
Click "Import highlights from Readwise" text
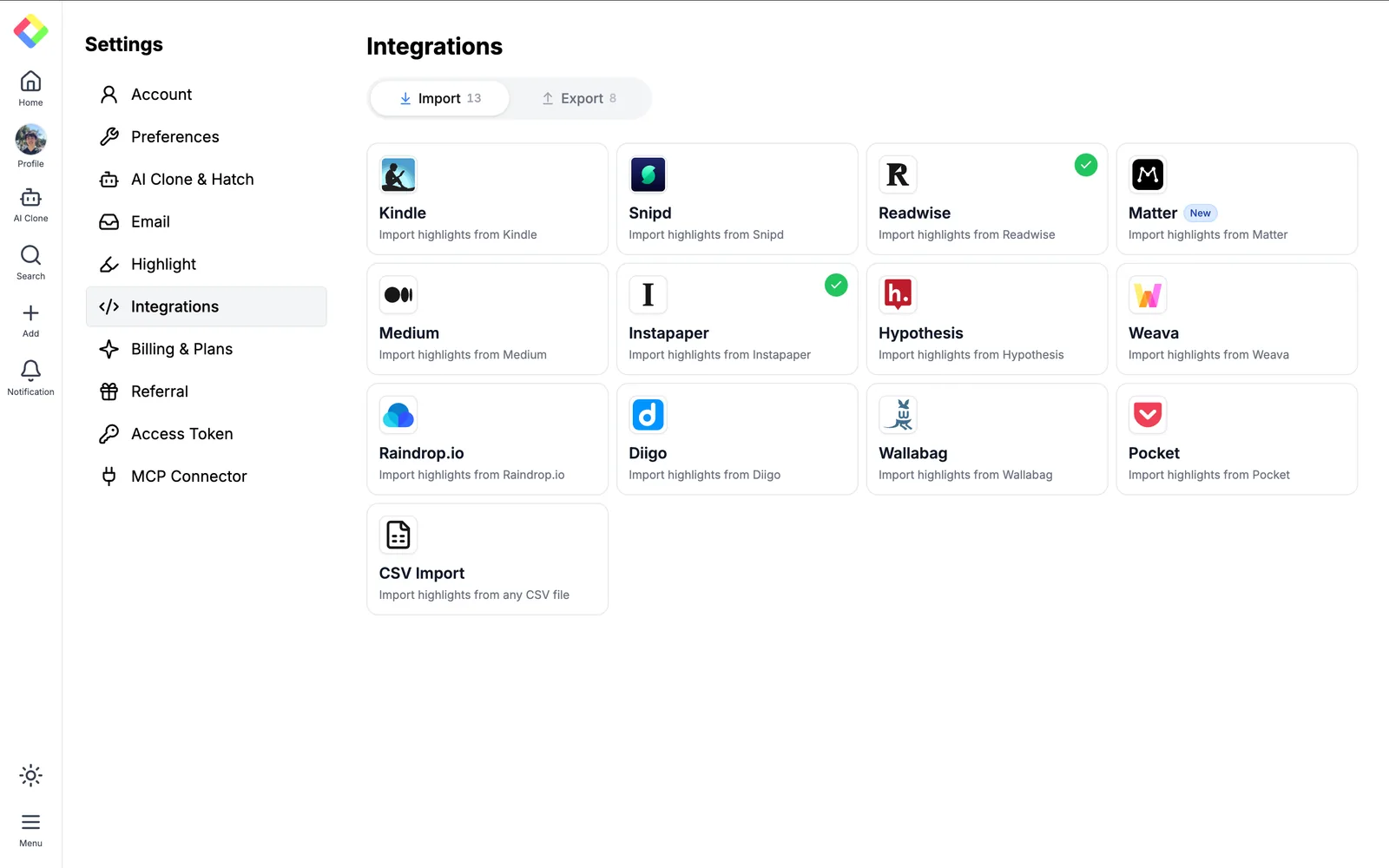(x=967, y=235)
